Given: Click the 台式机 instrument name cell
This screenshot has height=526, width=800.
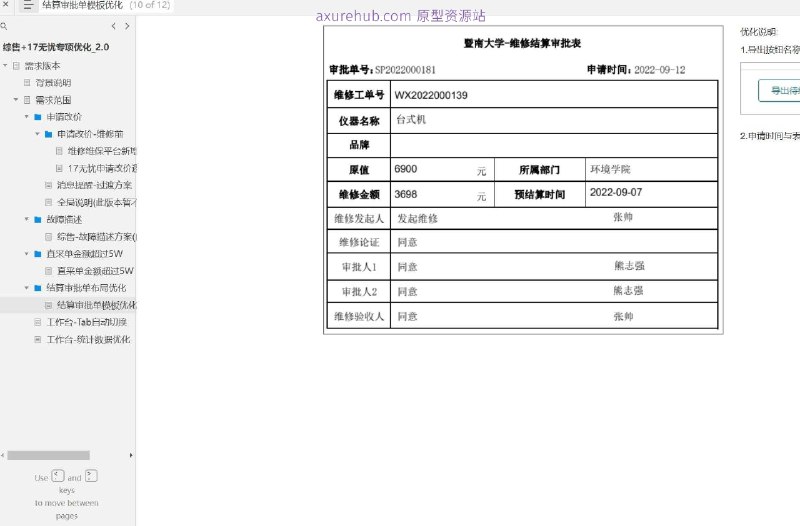Looking at the screenshot, I should 554,120.
